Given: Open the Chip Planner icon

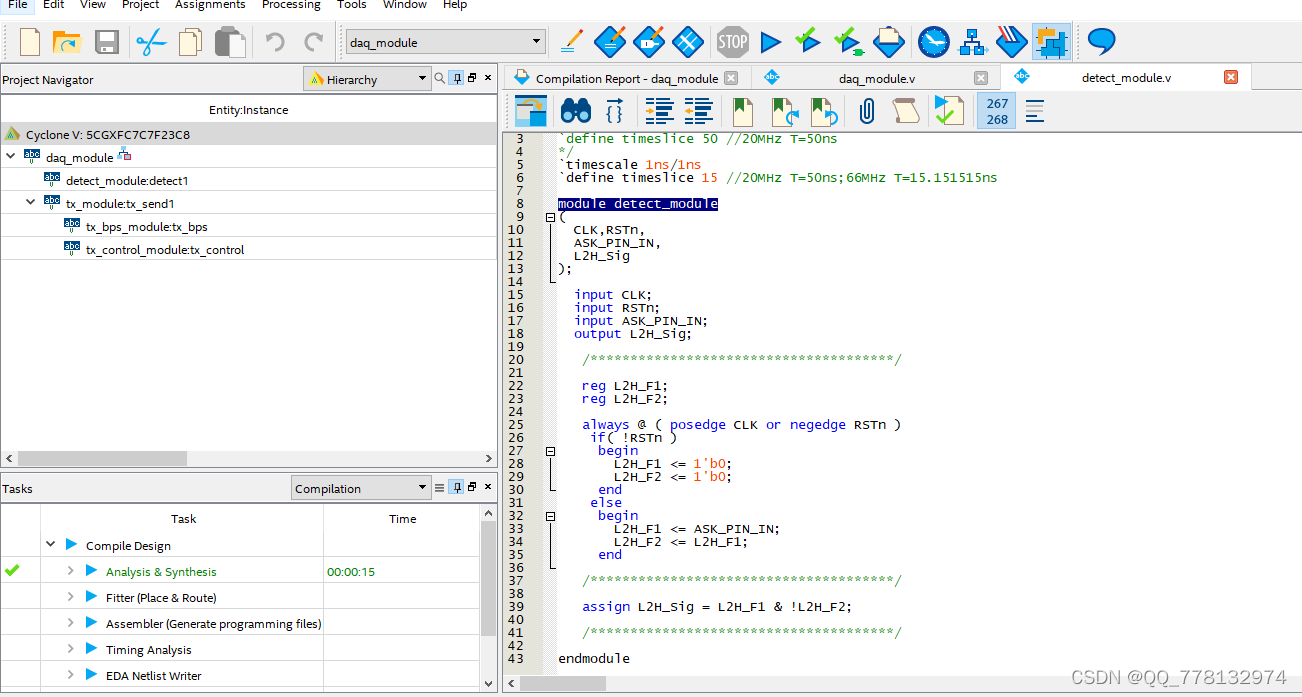Looking at the screenshot, I should (x=1051, y=42).
